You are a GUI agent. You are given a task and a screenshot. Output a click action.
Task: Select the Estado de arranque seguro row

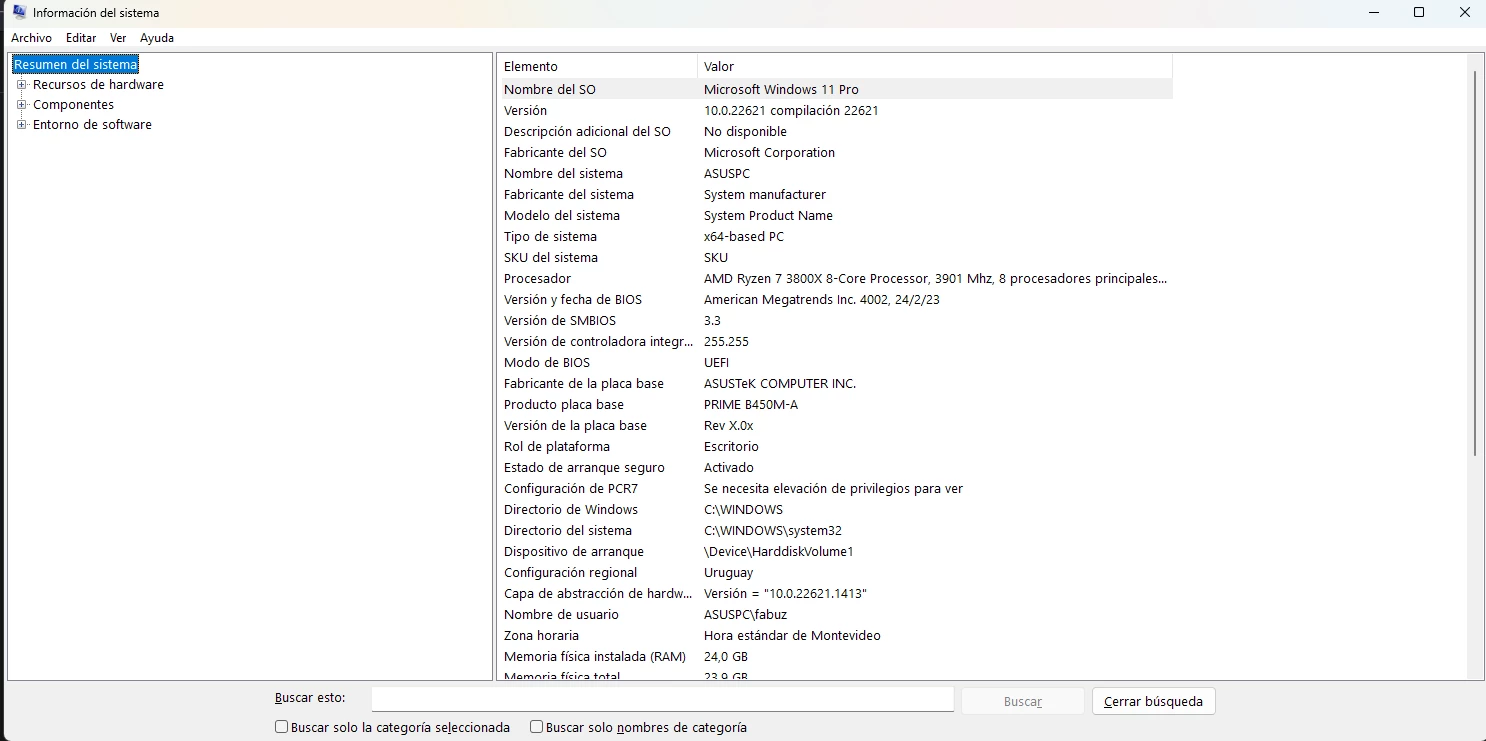(835, 467)
